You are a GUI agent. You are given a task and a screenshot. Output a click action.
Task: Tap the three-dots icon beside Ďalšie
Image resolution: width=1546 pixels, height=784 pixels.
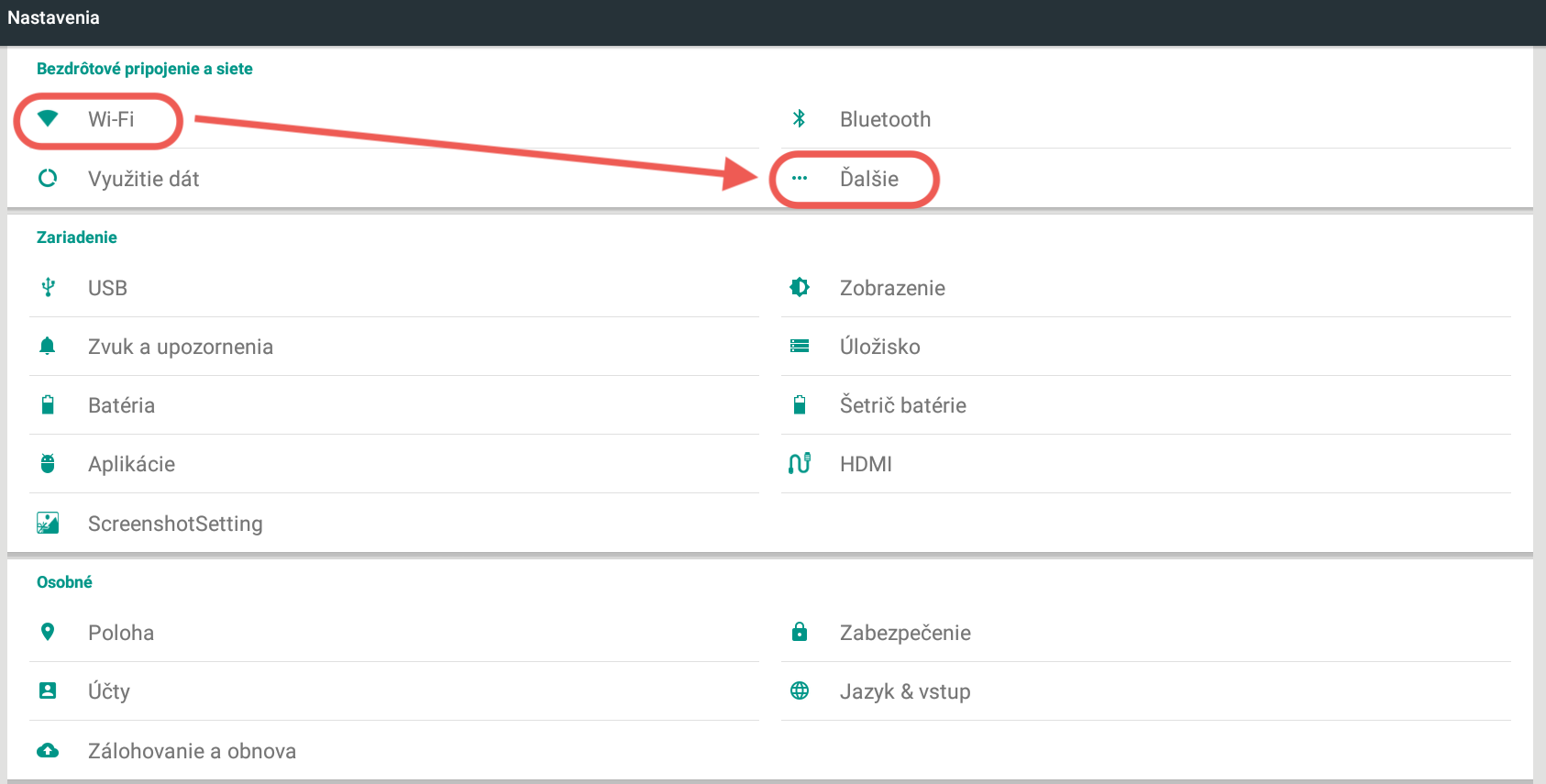(799, 178)
